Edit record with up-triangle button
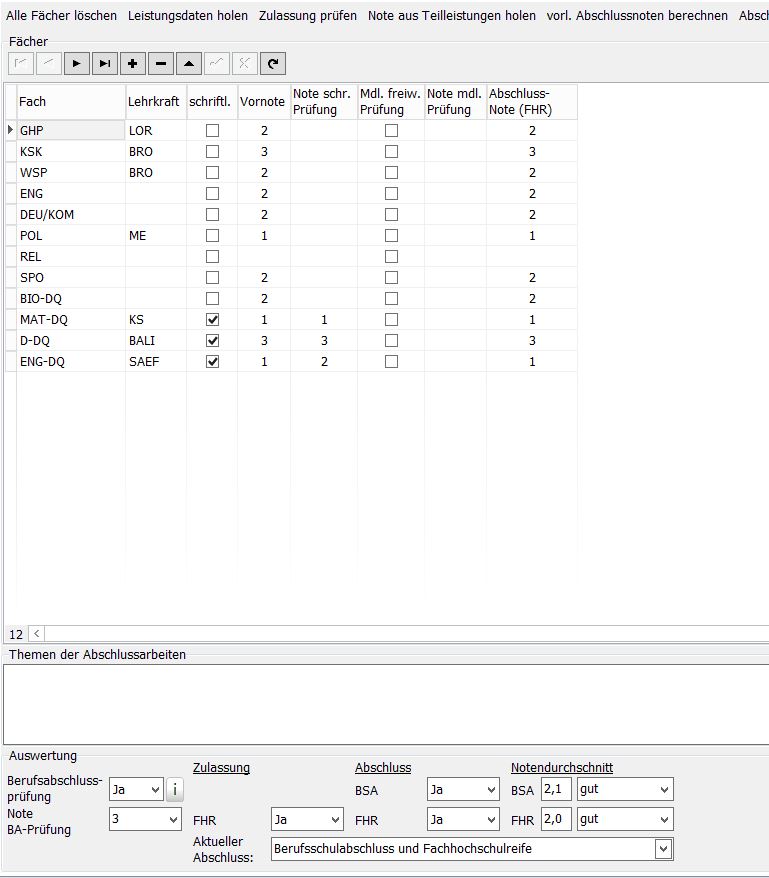Image resolution: width=769 pixels, height=878 pixels. coord(189,63)
